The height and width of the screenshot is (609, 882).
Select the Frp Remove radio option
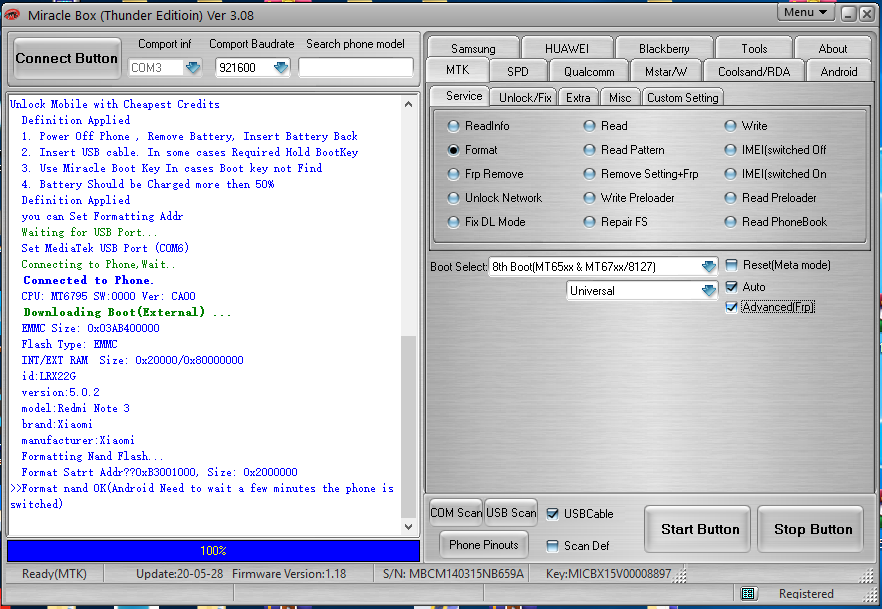pyautogui.click(x=453, y=174)
